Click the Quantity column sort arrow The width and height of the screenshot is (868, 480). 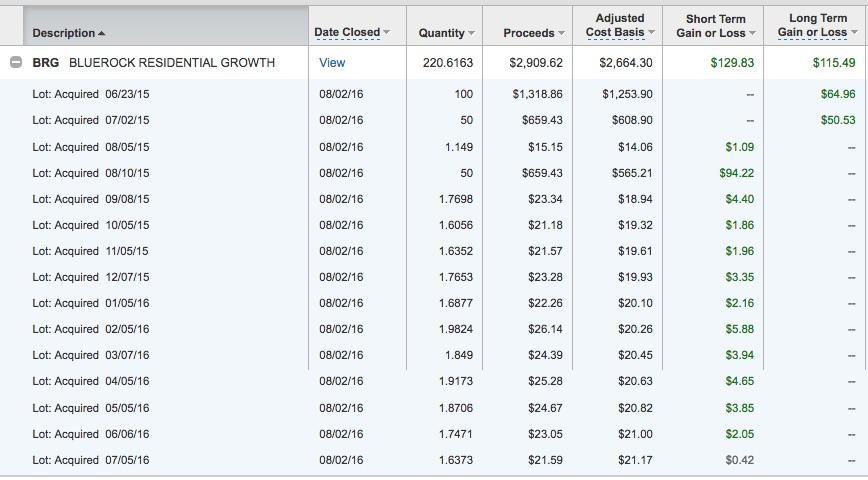[472, 34]
